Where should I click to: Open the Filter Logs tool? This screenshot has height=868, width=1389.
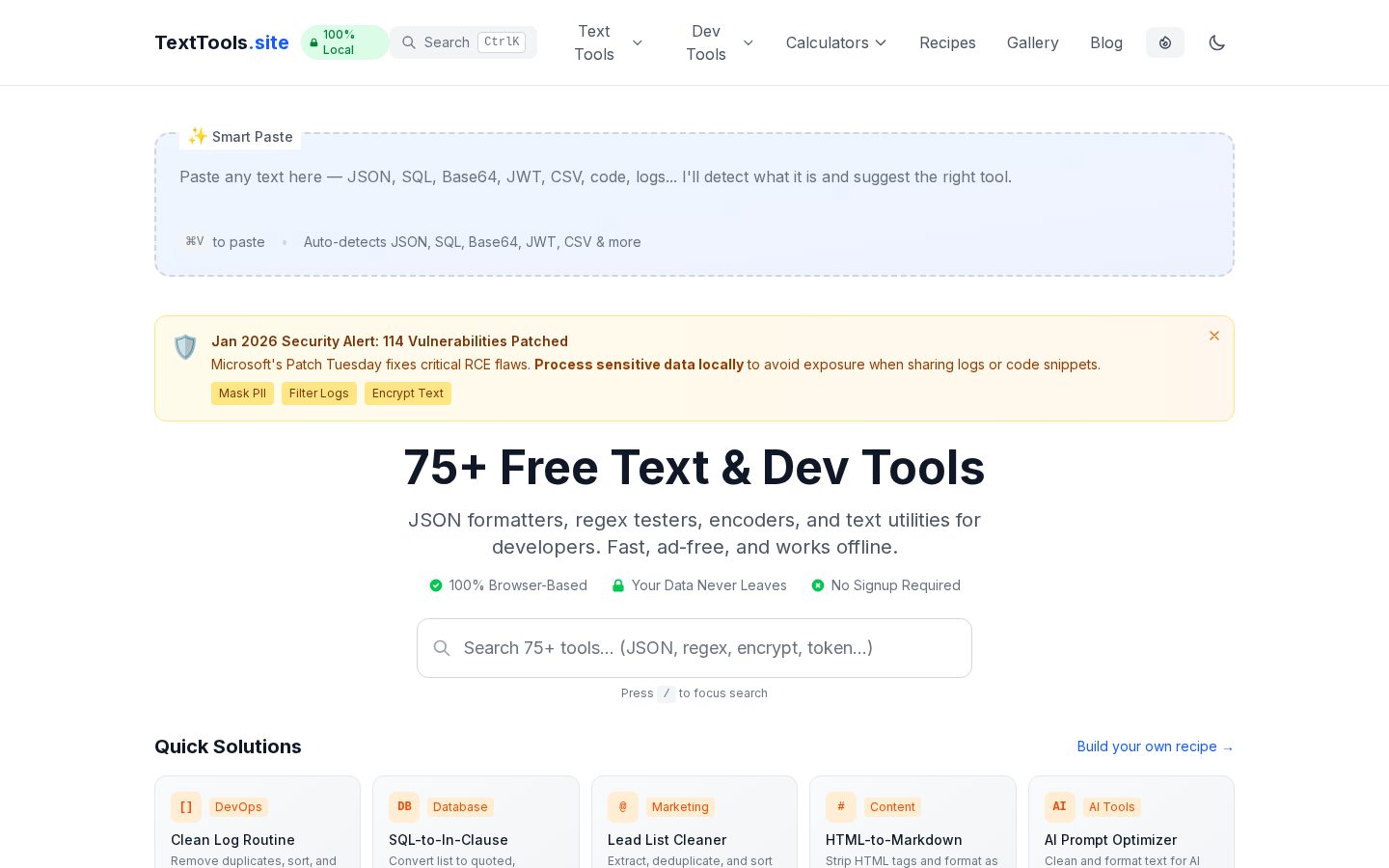319,393
